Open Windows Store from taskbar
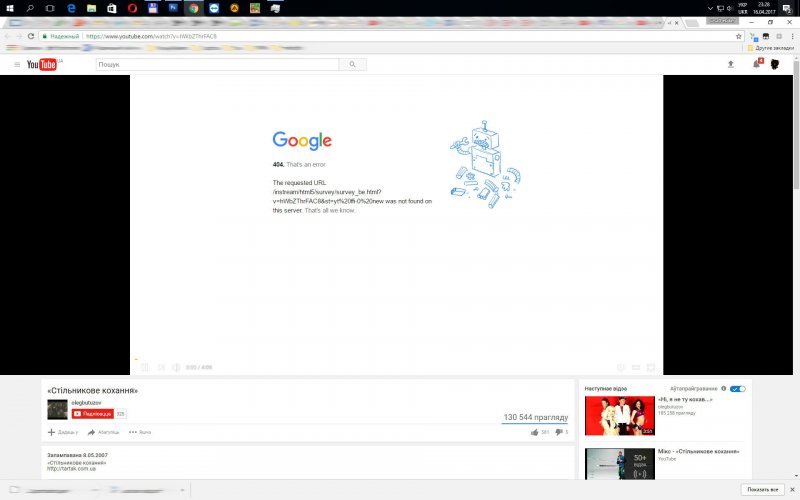 tap(112, 8)
